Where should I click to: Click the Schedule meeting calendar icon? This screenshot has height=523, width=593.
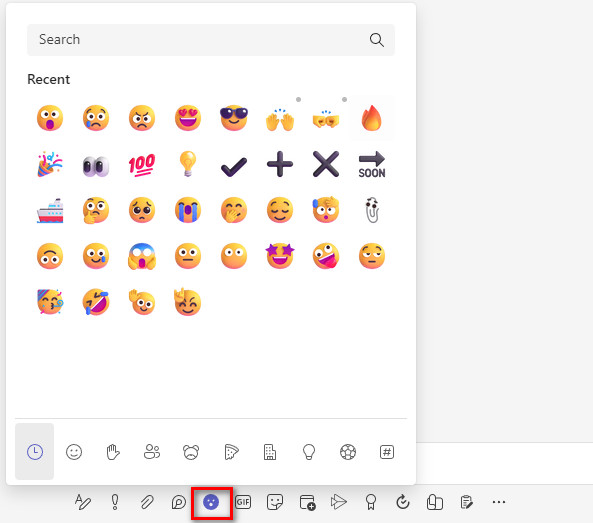[x=307, y=502]
